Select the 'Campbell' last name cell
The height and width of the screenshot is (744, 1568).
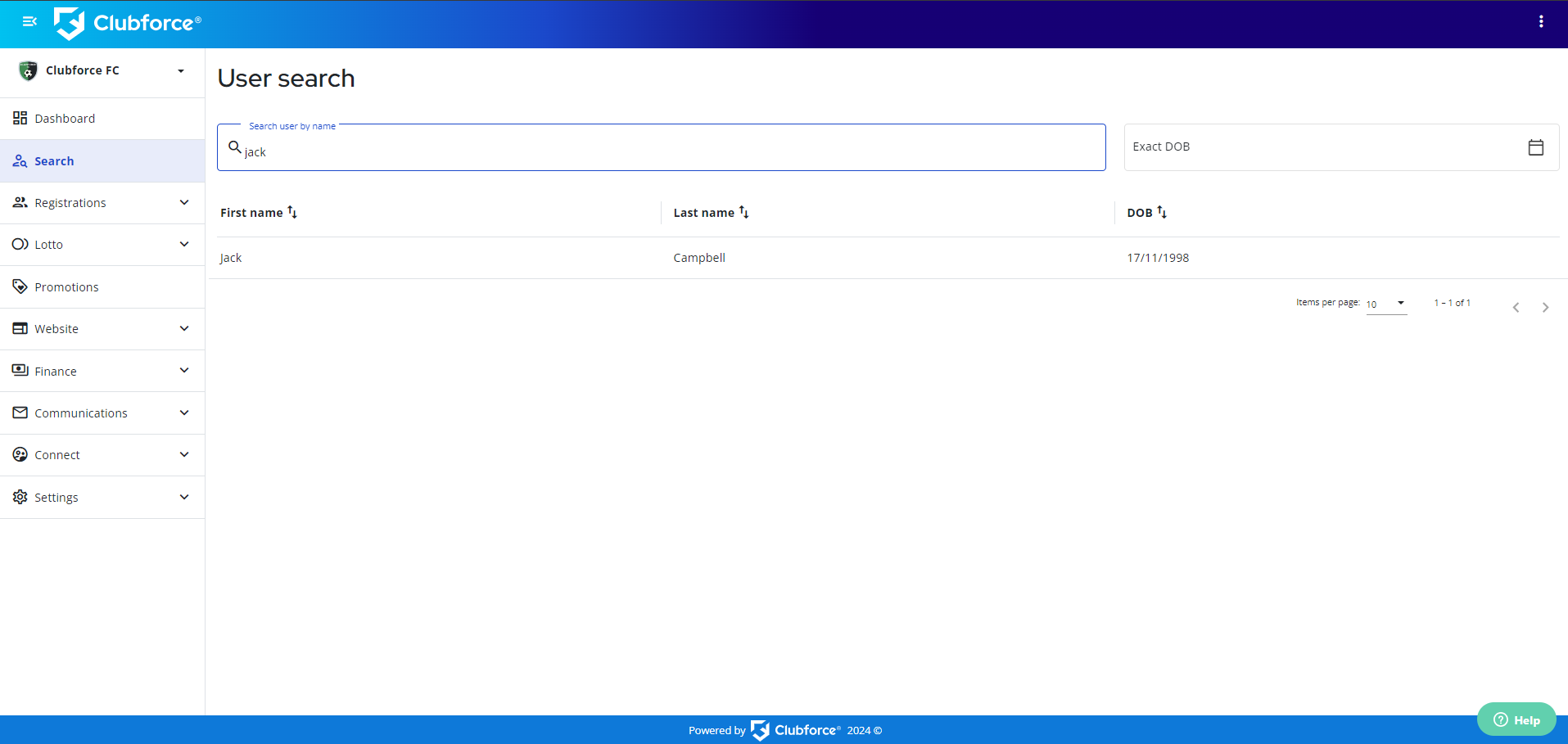[699, 258]
